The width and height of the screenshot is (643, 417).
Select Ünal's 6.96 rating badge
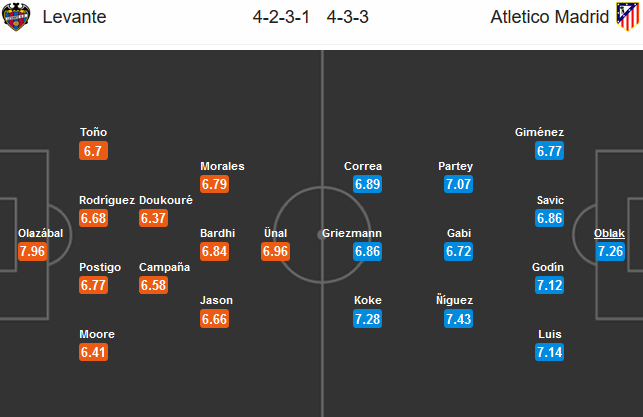[275, 251]
